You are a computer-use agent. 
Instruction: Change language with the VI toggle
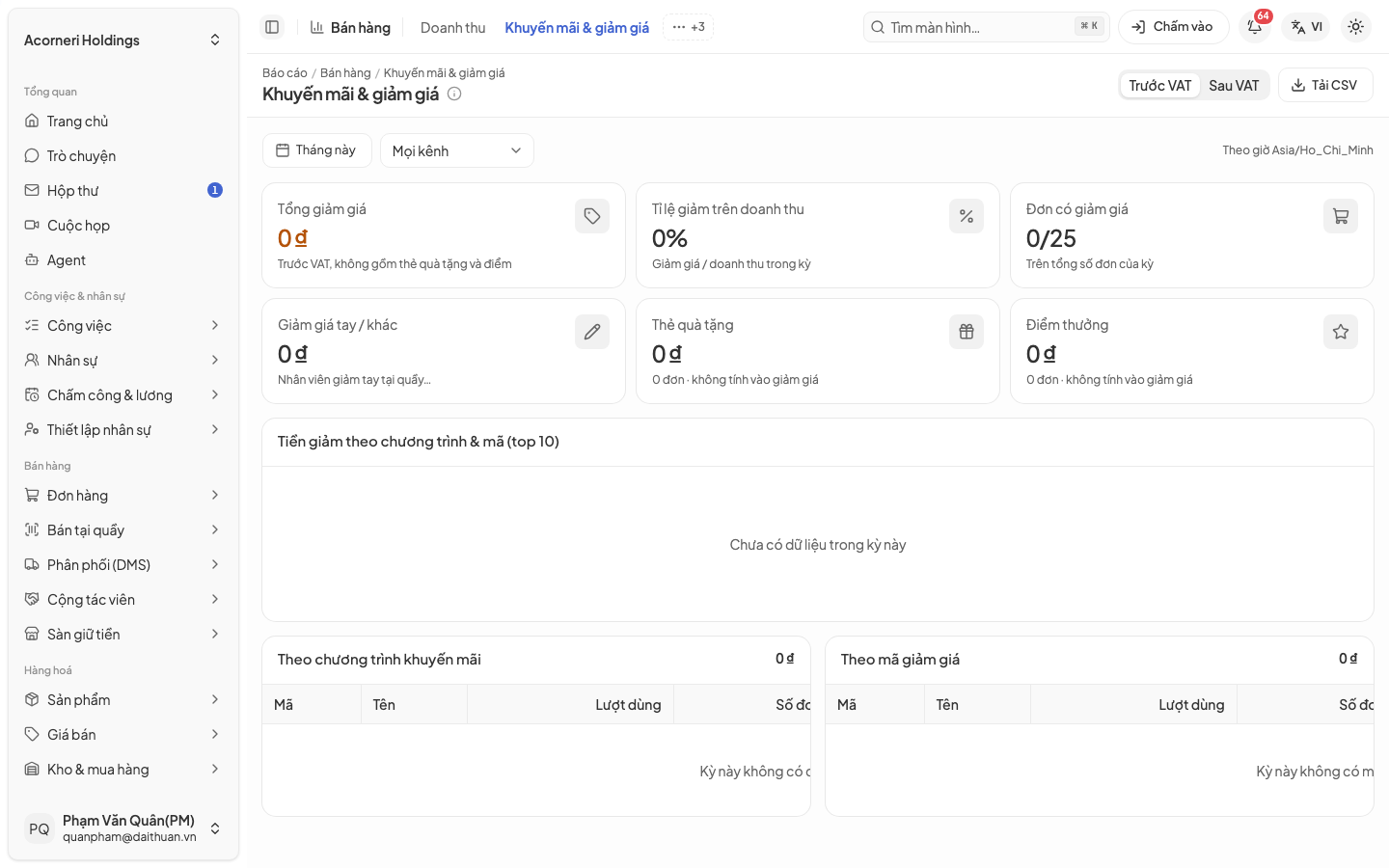point(1307,27)
